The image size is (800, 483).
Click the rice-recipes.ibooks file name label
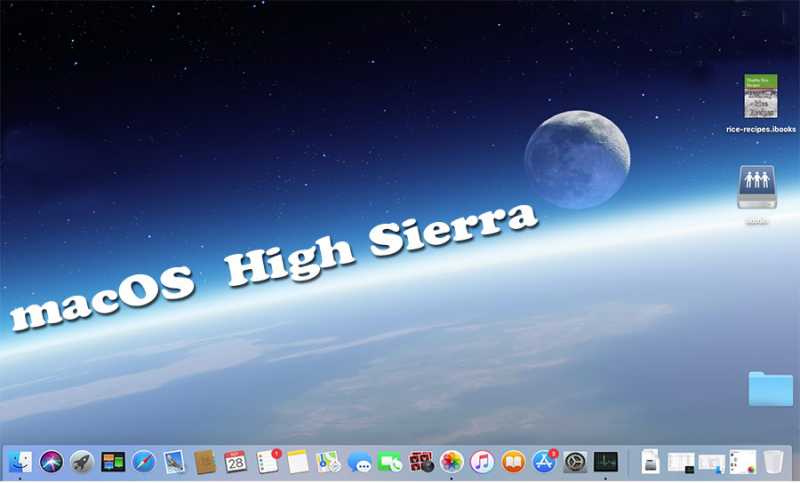point(761,129)
